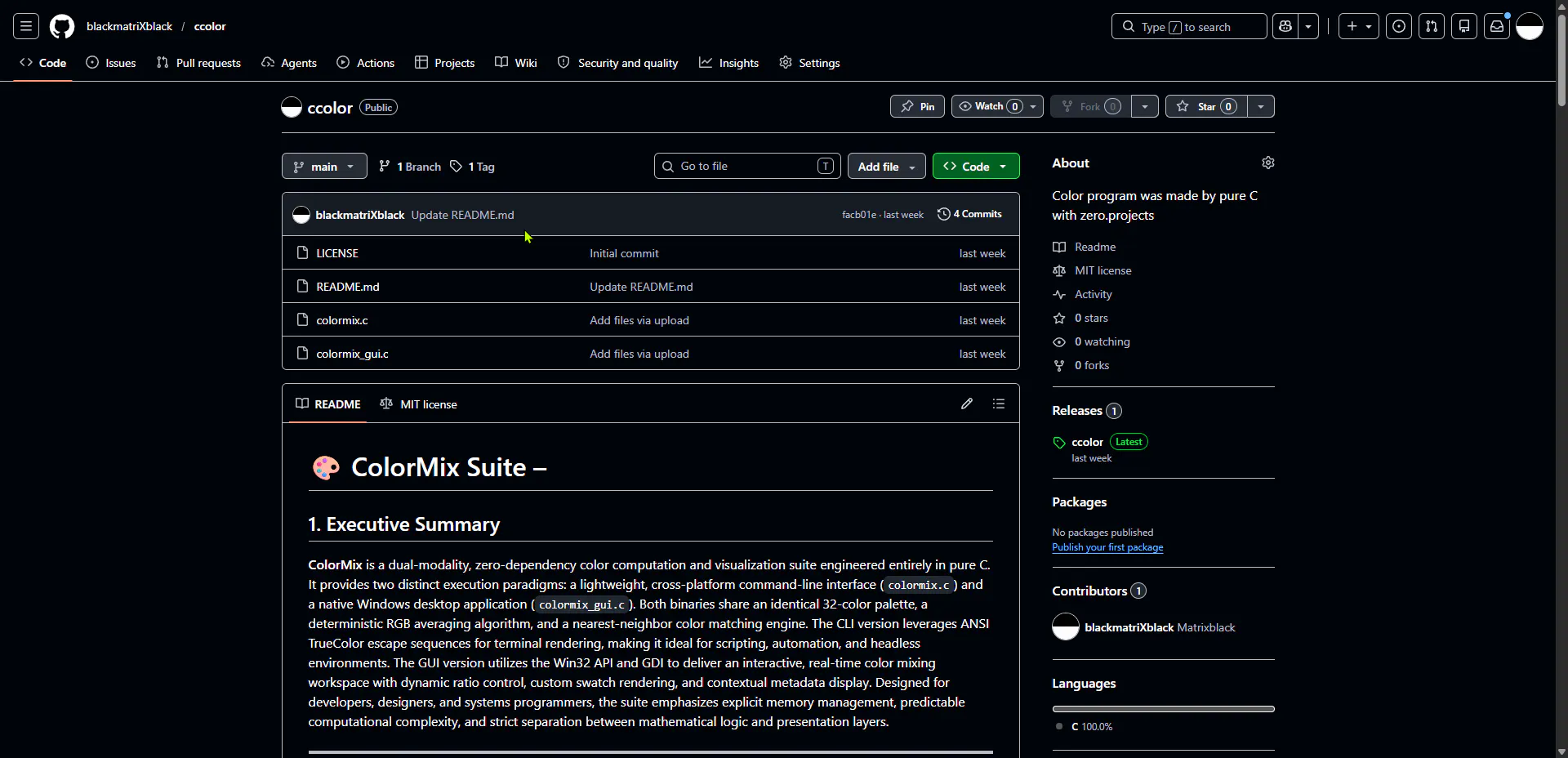Open the colormix_gui.c file
The image size is (1568, 758).
[x=352, y=354]
